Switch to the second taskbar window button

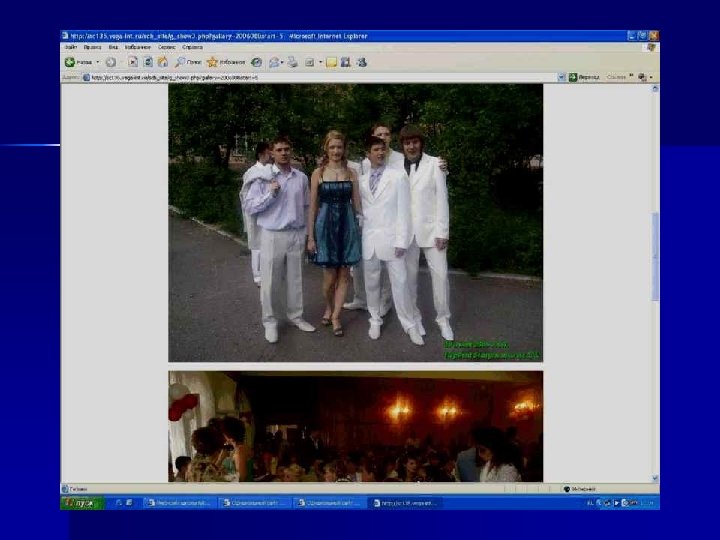click(255, 503)
